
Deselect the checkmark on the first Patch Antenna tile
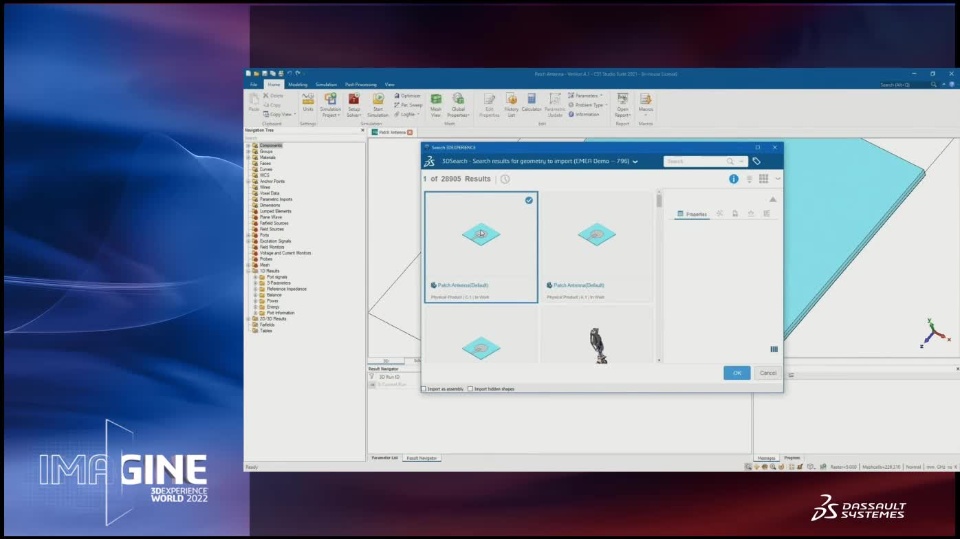click(x=529, y=200)
